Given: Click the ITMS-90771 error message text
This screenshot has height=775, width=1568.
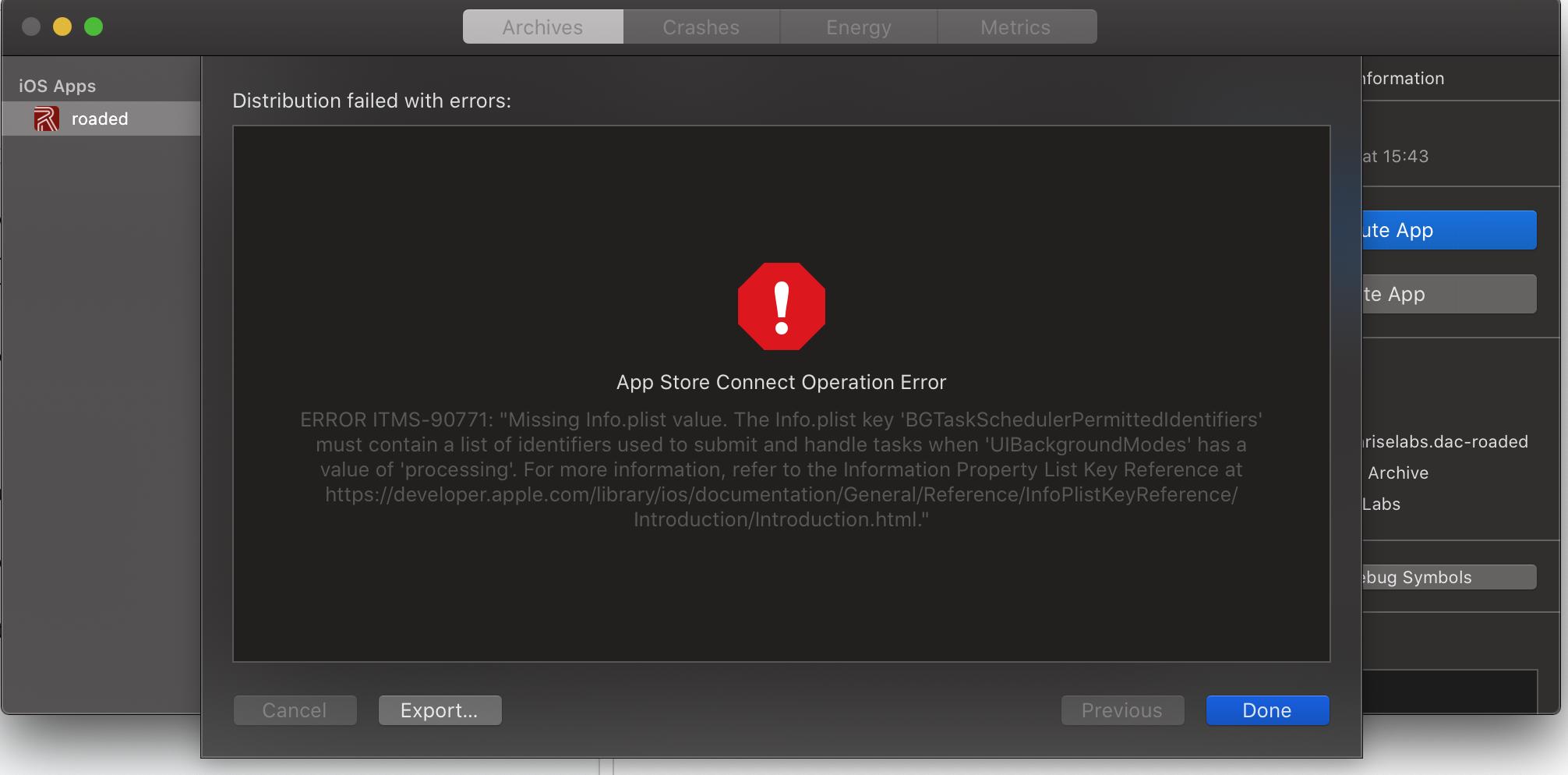Looking at the screenshot, I should coord(781,469).
